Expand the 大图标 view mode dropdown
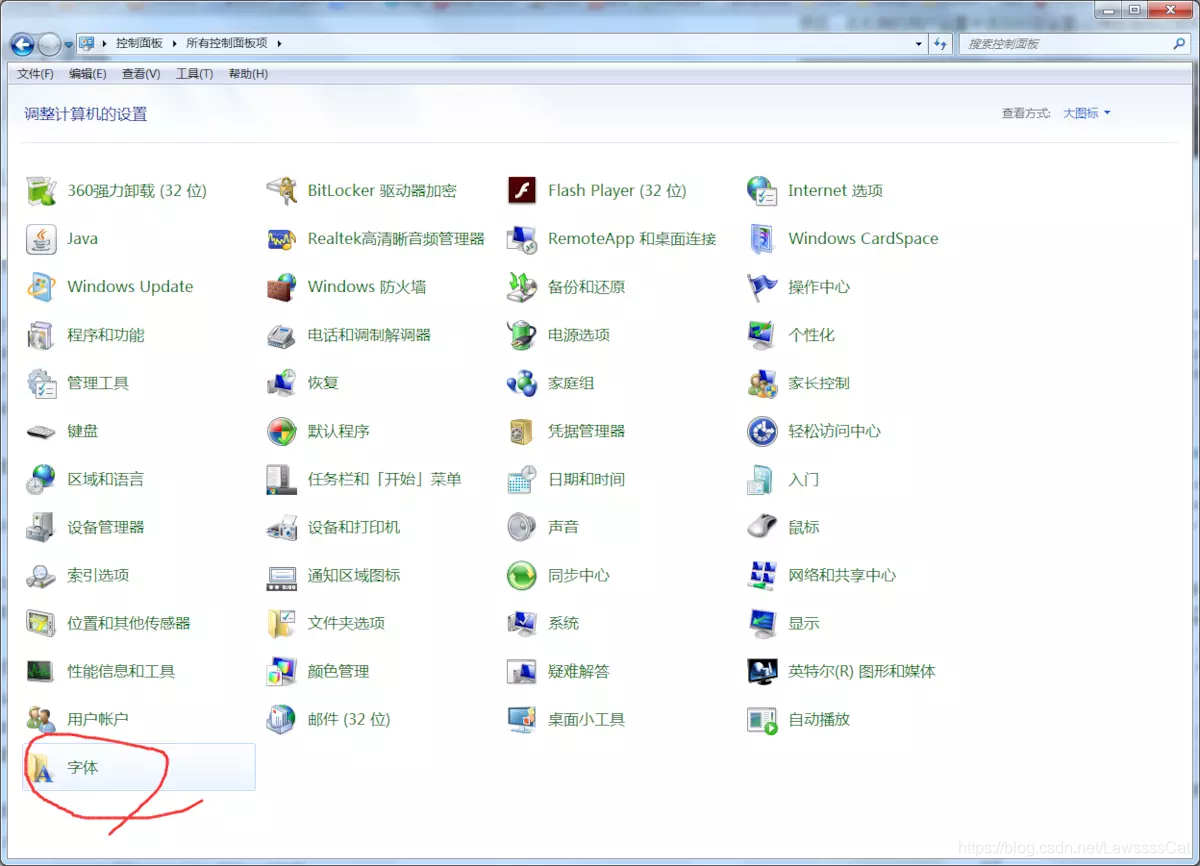The height and width of the screenshot is (866, 1200). (1087, 113)
